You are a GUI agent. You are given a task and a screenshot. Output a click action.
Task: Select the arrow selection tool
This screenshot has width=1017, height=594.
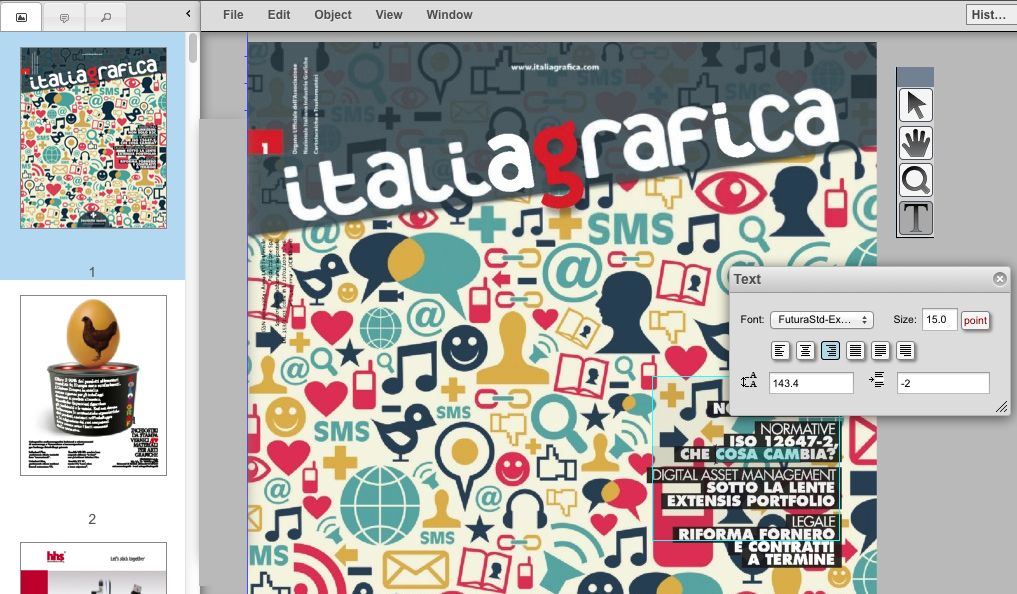pos(914,104)
